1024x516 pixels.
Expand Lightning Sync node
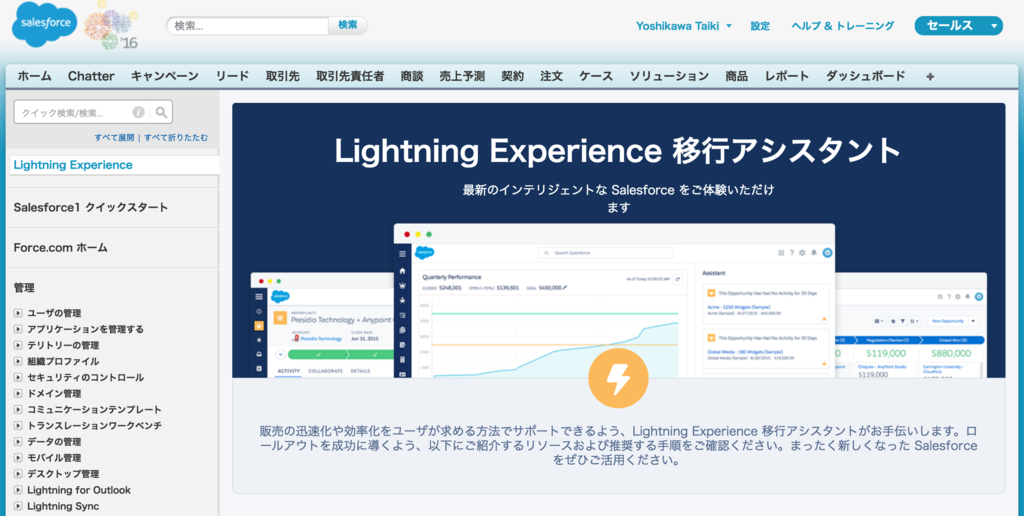18,506
